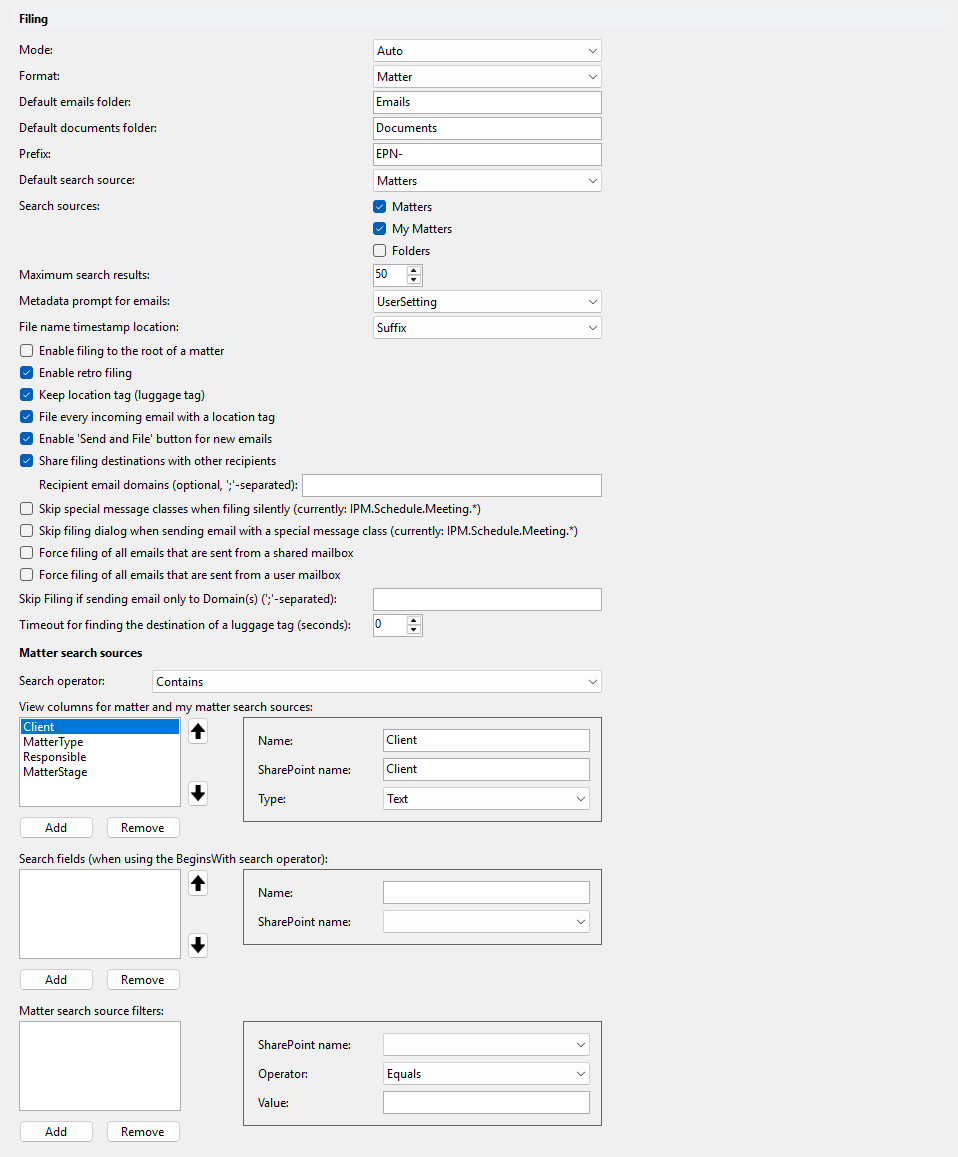Add a matter search source filter
Screen dimensions: 958x1157
[x=56, y=1132]
